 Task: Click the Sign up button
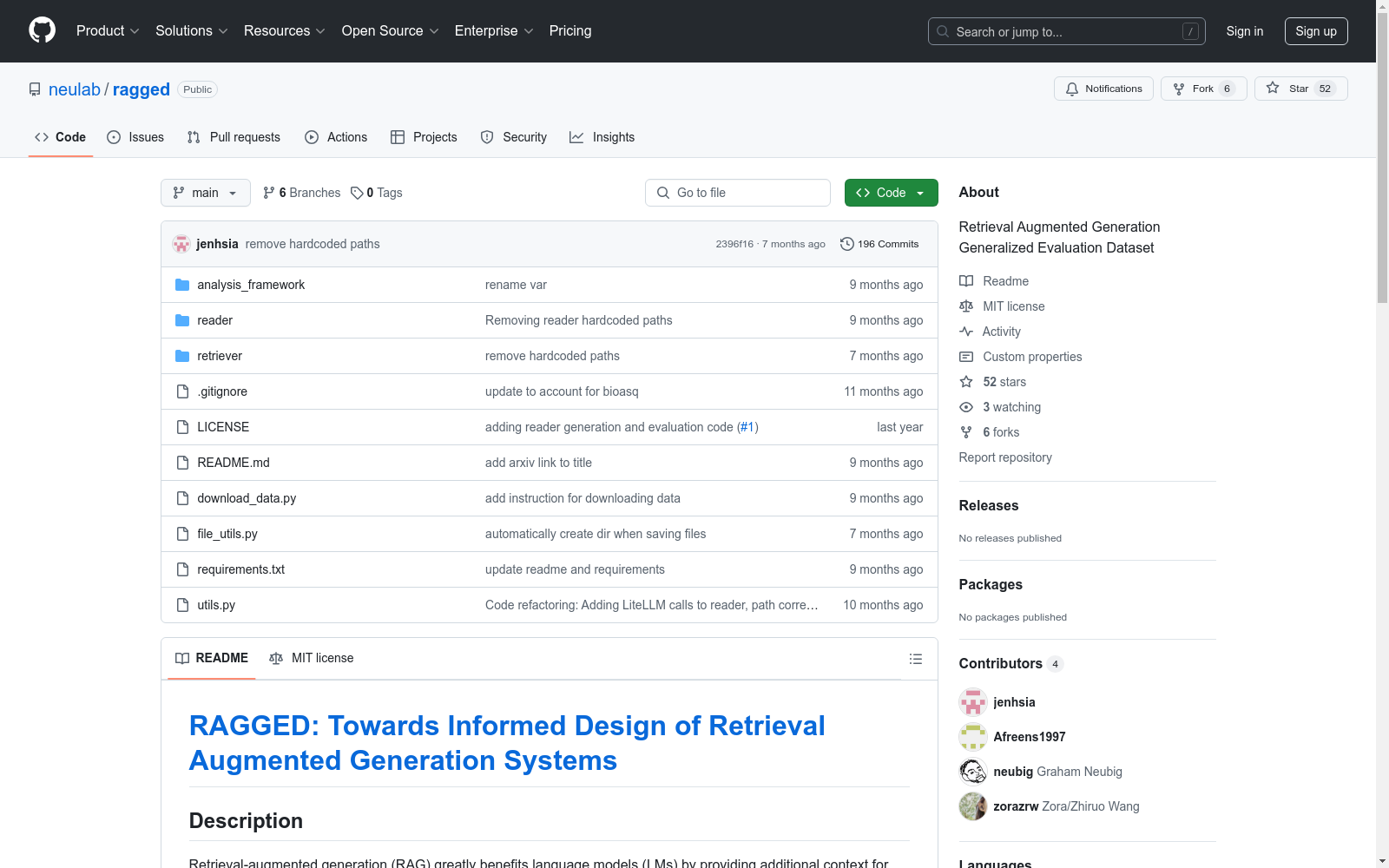coord(1316,31)
